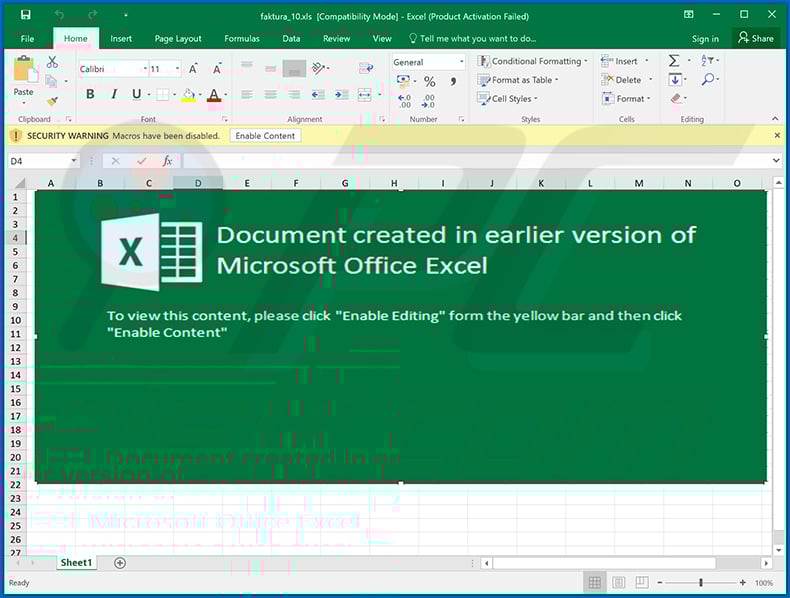Click the Insert Function fx icon
The width and height of the screenshot is (790, 598).
pos(167,161)
